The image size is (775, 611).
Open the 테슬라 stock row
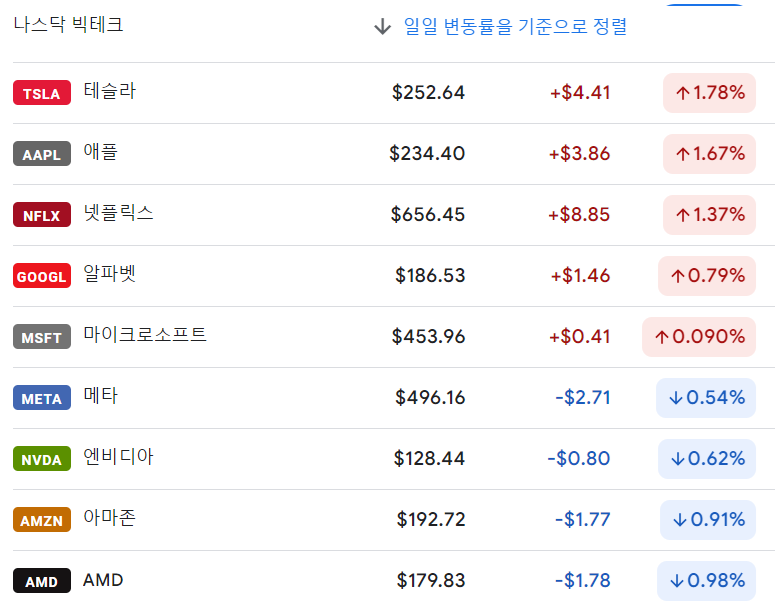(x=110, y=92)
